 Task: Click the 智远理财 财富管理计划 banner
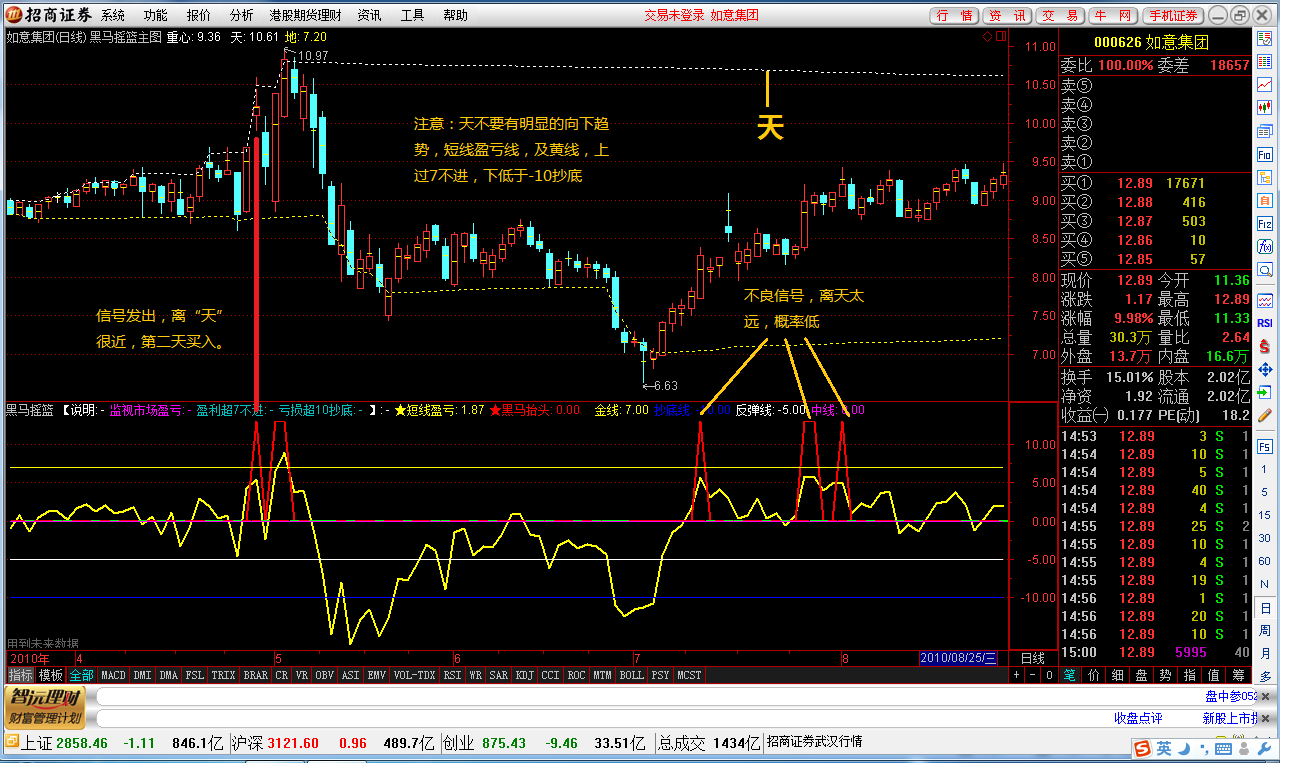tap(44, 706)
